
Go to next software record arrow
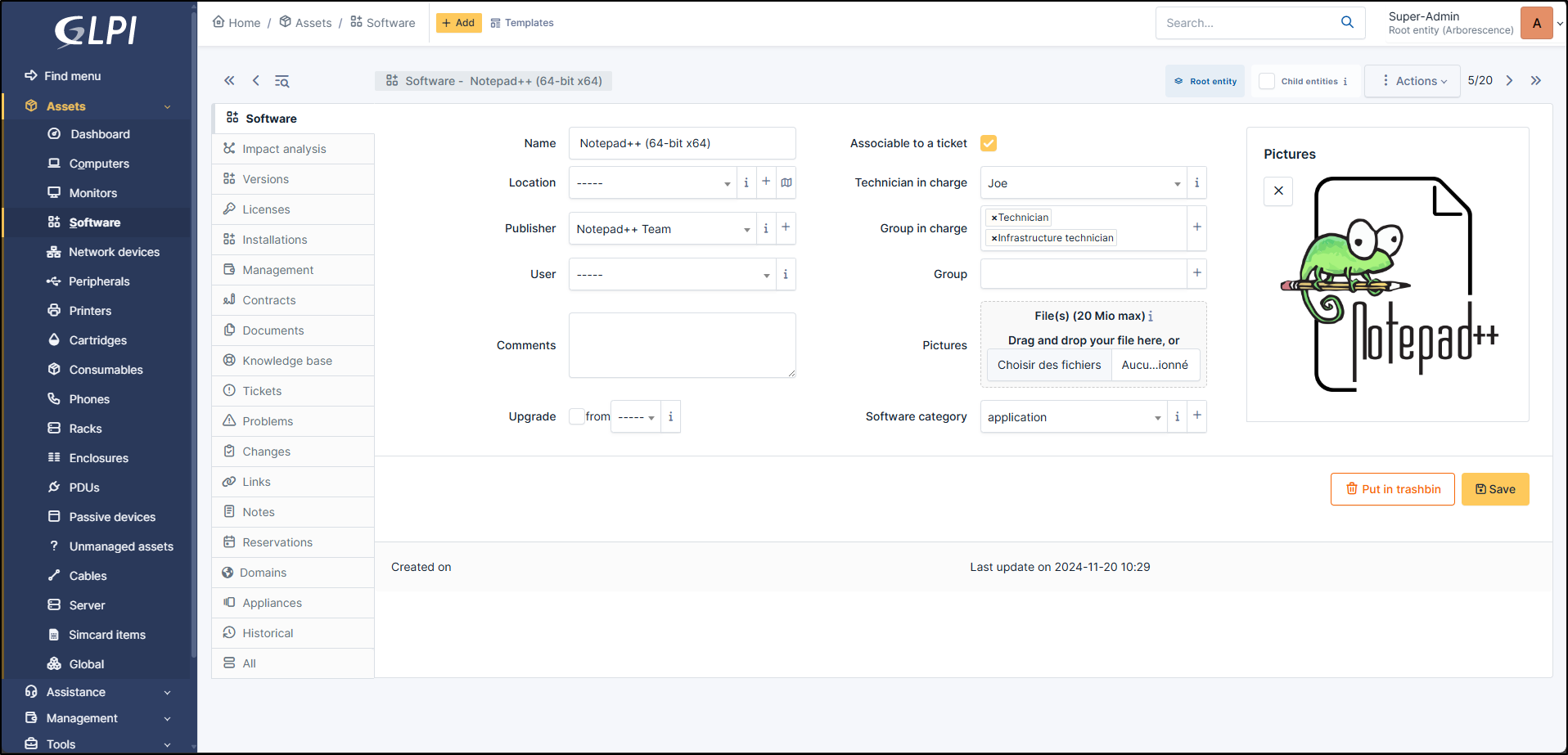point(1509,80)
